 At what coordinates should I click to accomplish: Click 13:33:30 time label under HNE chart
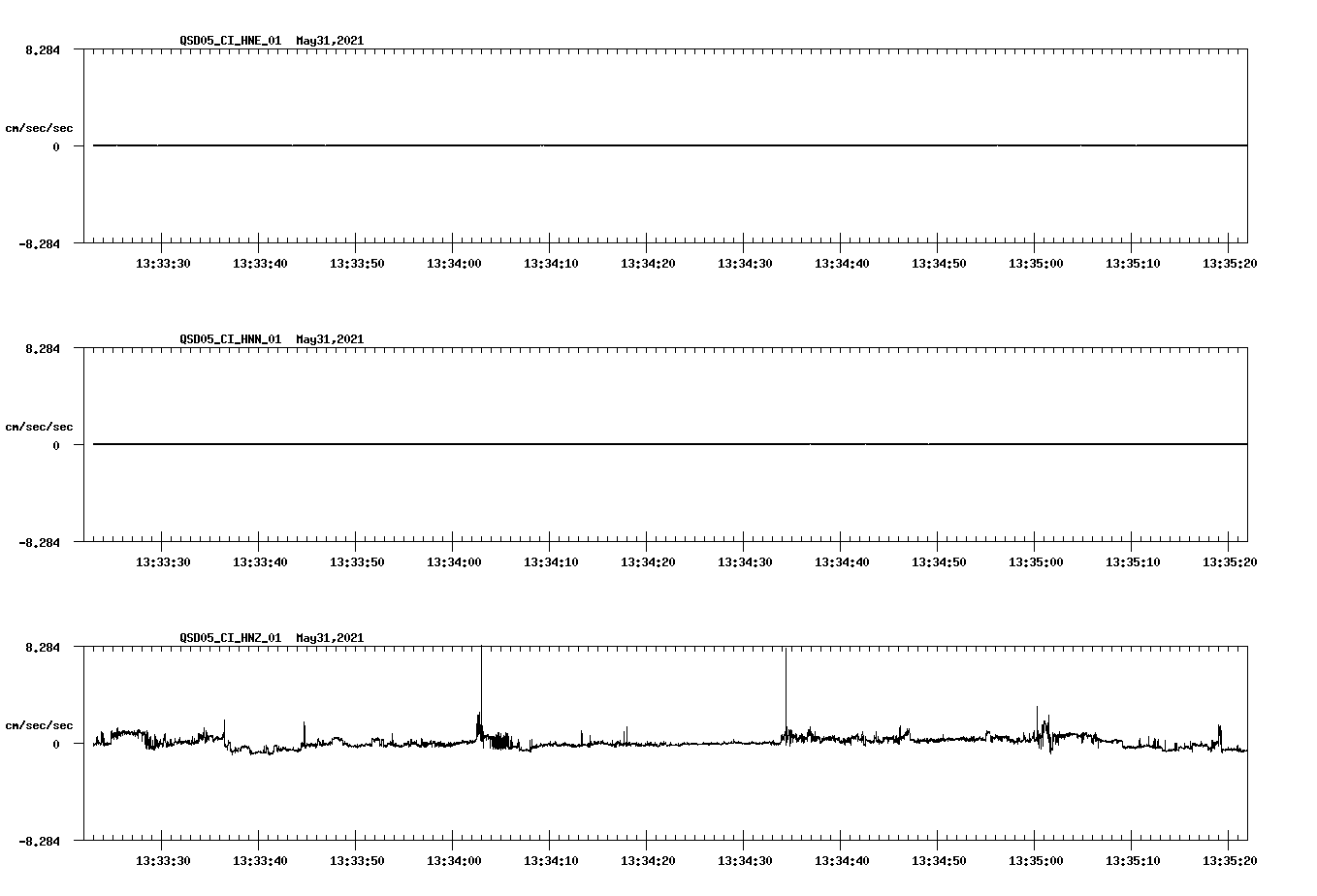163,264
